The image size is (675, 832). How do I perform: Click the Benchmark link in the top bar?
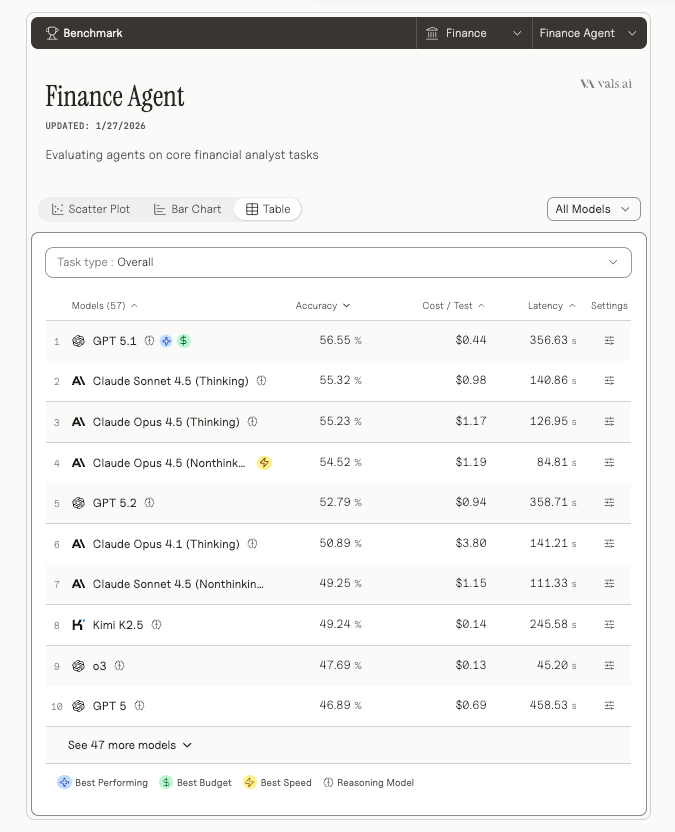tap(85, 32)
